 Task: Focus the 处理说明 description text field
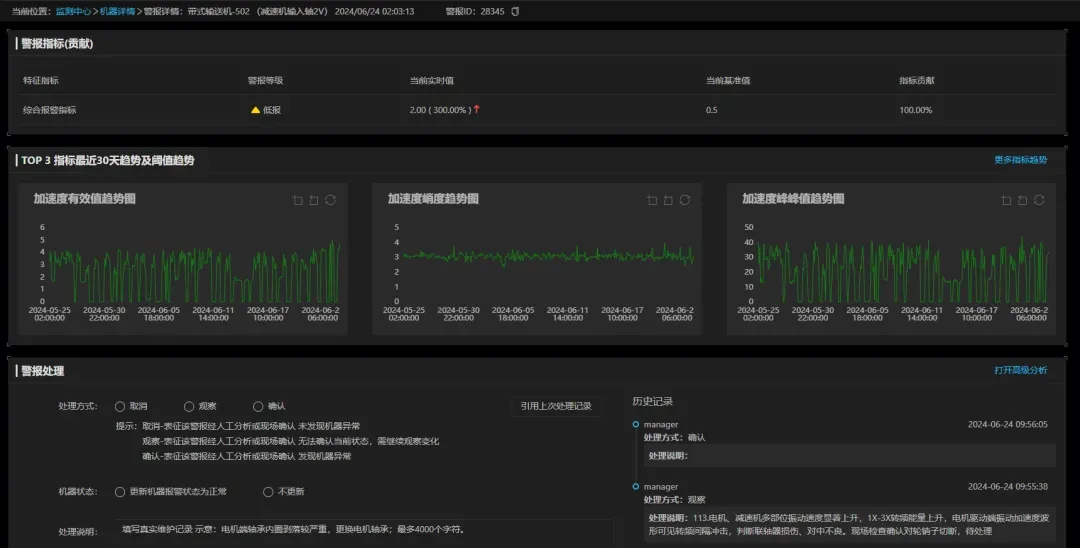click(365, 531)
